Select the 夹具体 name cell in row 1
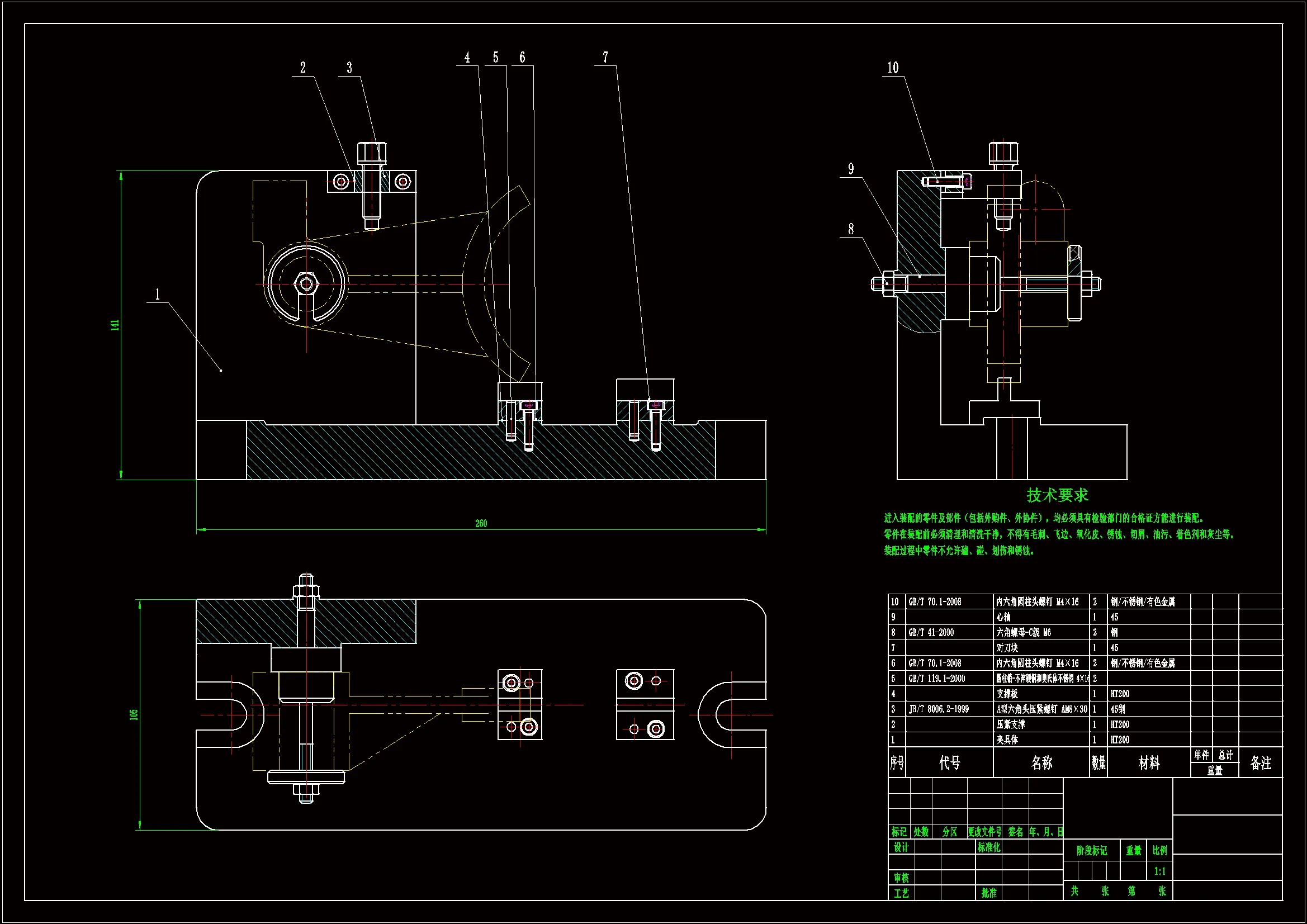This screenshot has height=924, width=1307. 1007,740
